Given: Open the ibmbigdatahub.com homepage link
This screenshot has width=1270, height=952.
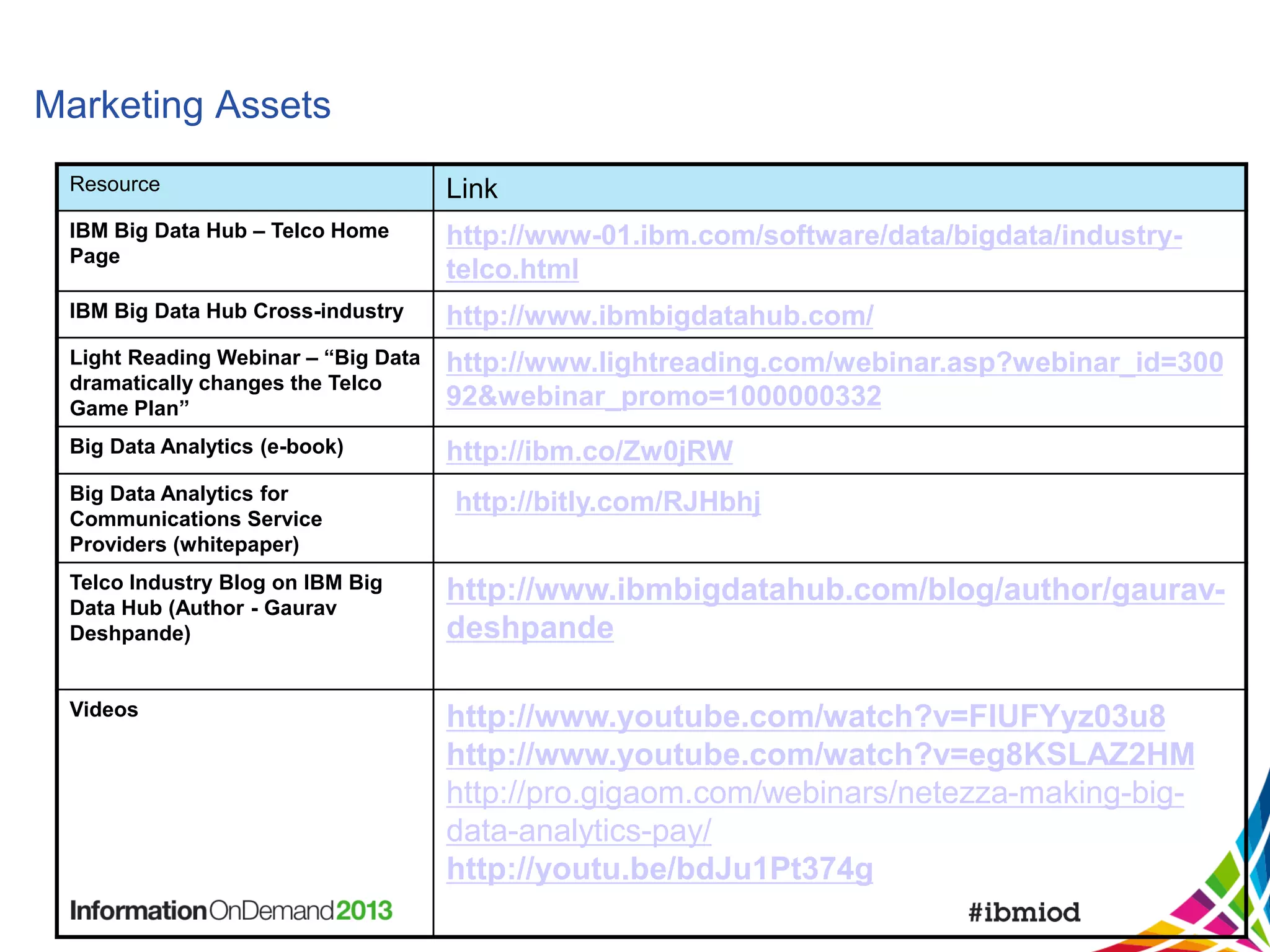Looking at the screenshot, I should (660, 316).
